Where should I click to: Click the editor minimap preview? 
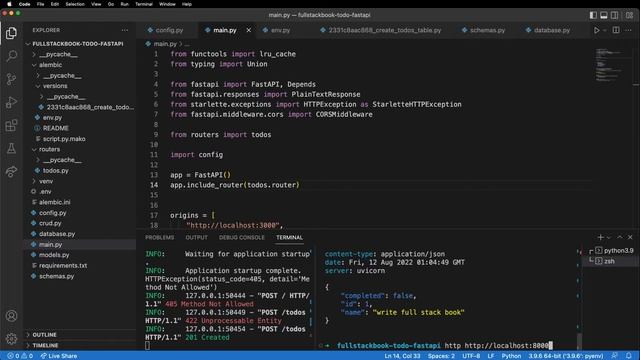tap(608, 65)
